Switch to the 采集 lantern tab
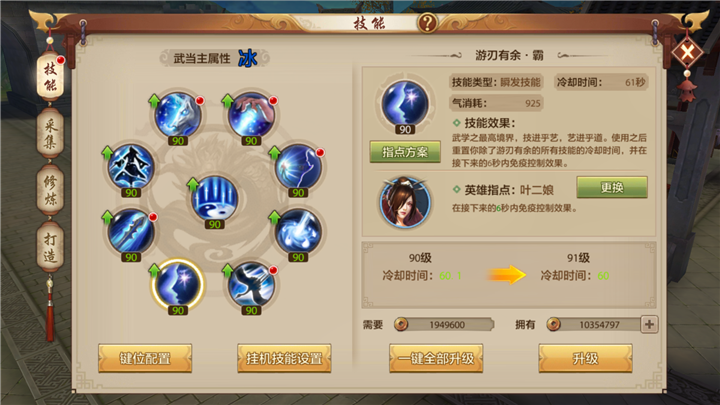This screenshot has width=720, height=405. pyautogui.click(x=50, y=133)
